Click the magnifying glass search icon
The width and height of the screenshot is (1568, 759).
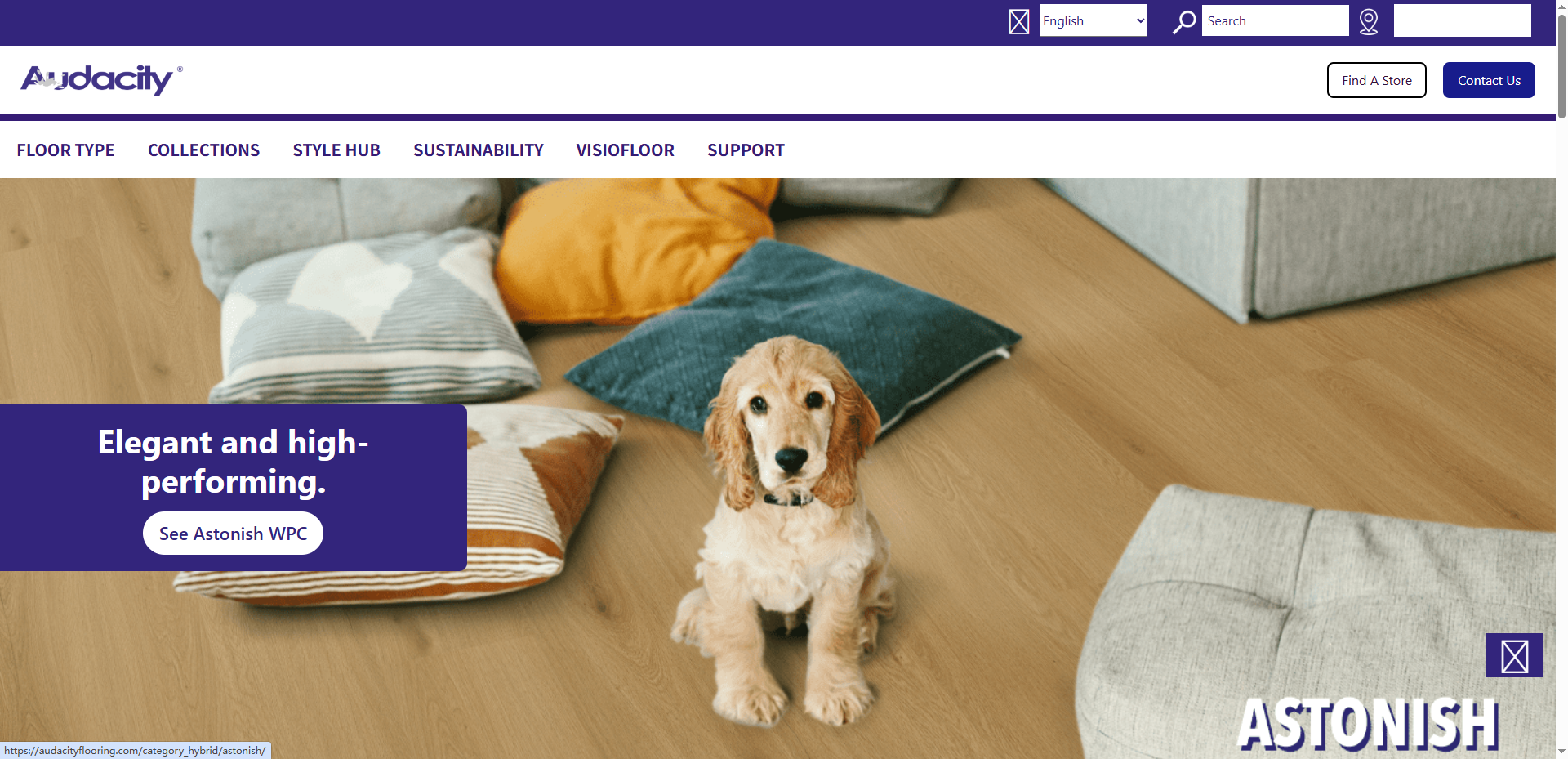tap(1184, 21)
